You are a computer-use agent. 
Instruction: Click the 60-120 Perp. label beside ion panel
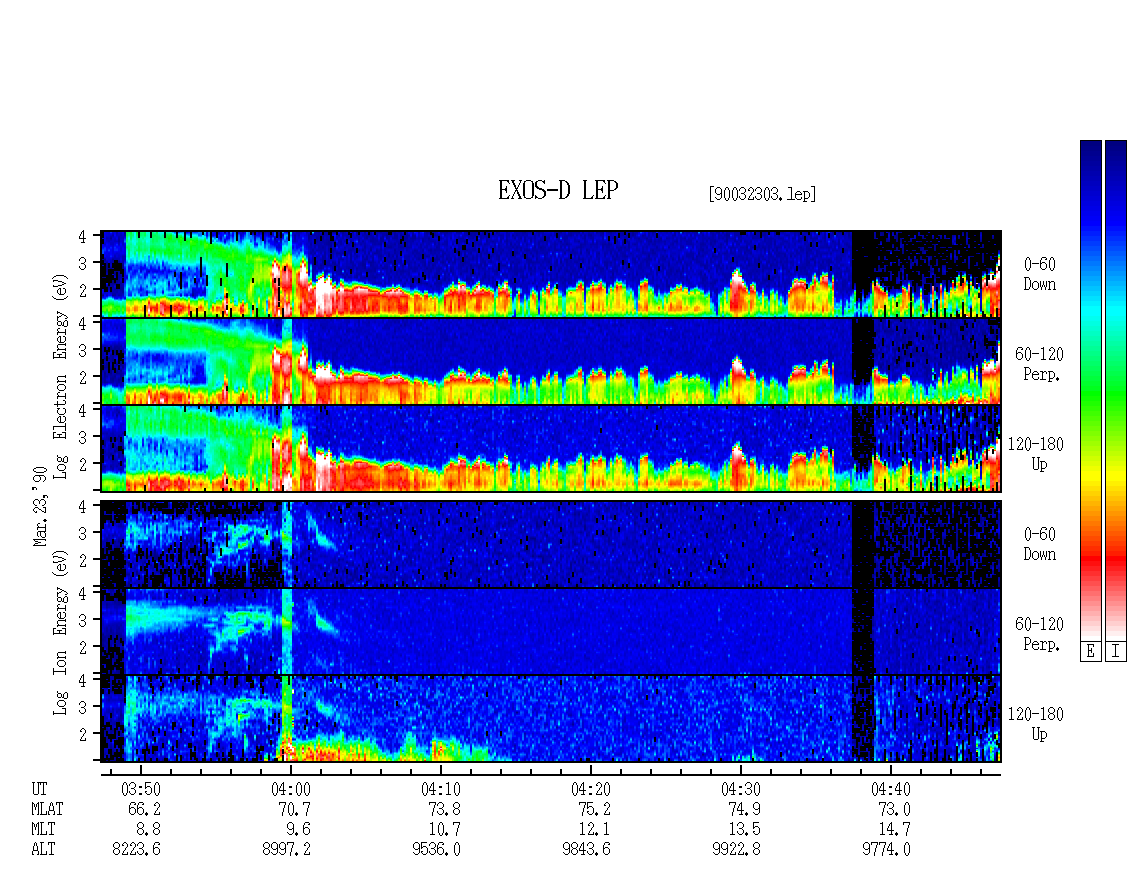point(1039,634)
